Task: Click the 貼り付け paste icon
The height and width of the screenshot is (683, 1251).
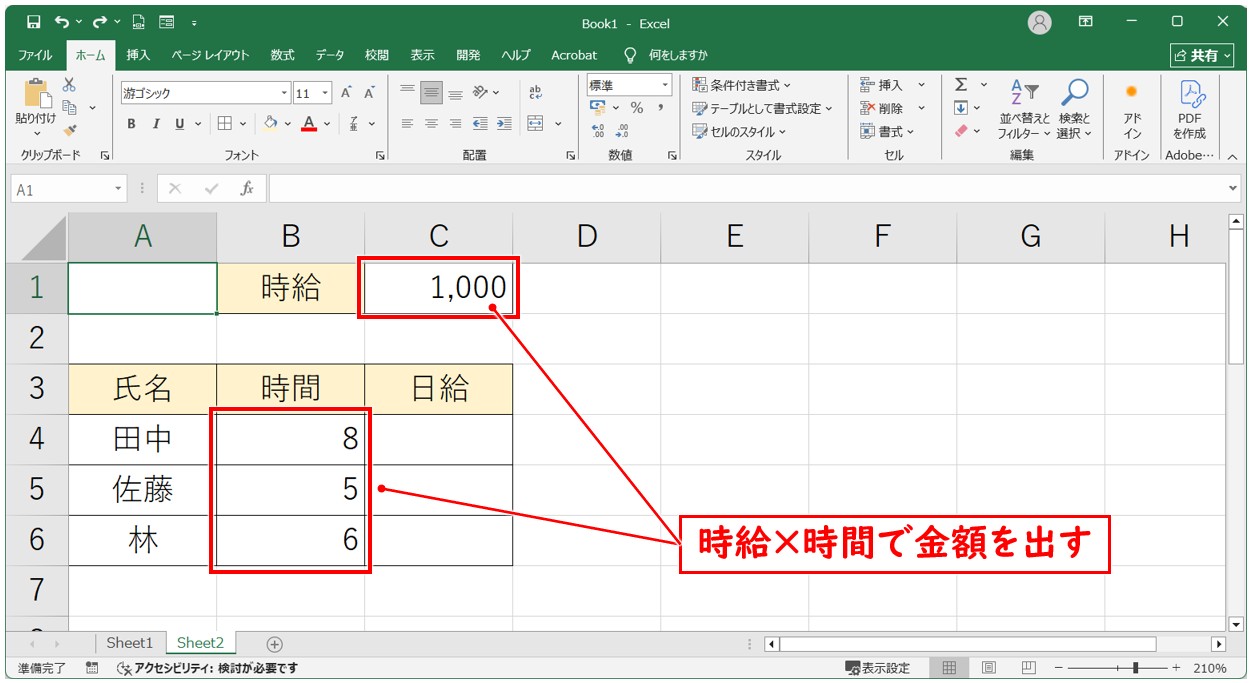Action: pos(37,94)
